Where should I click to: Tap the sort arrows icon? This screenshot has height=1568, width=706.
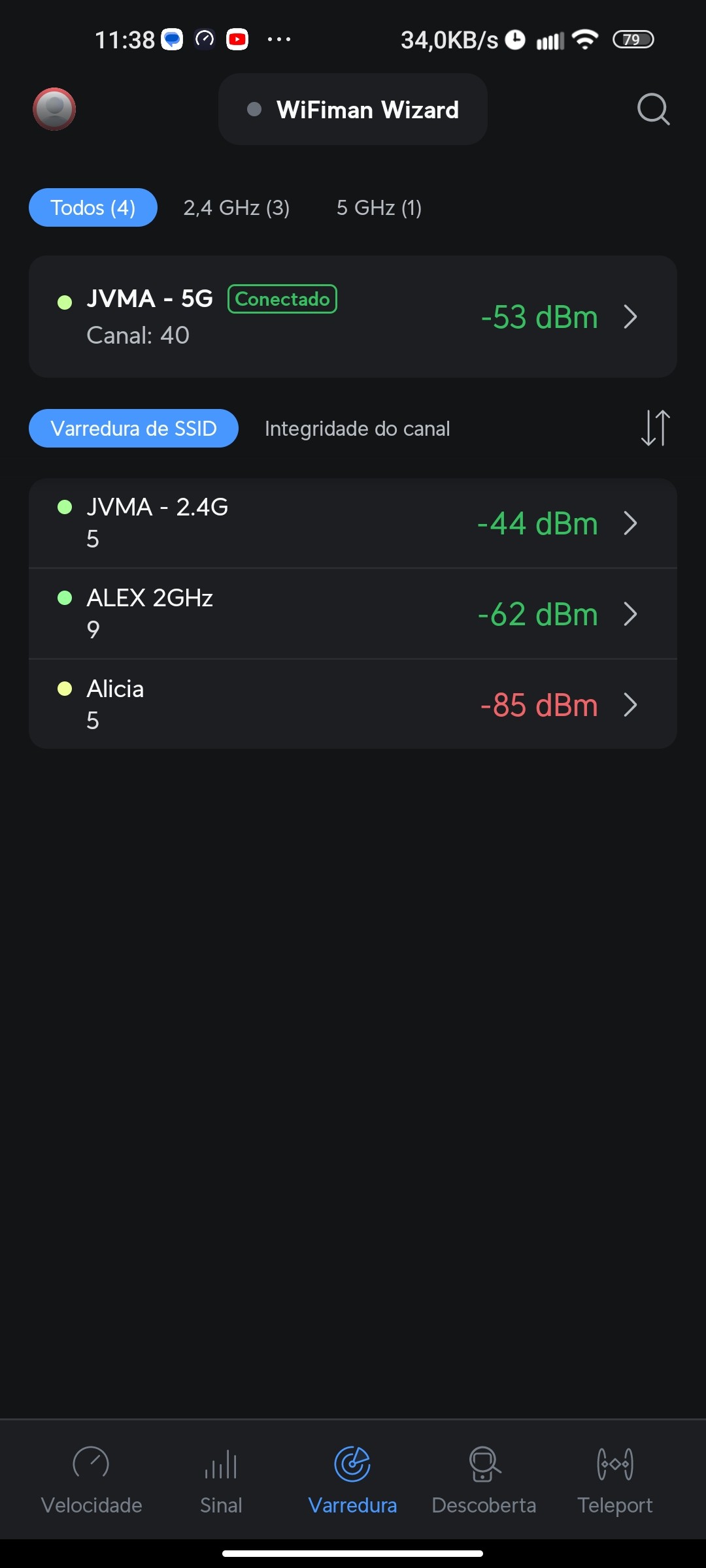coord(655,428)
